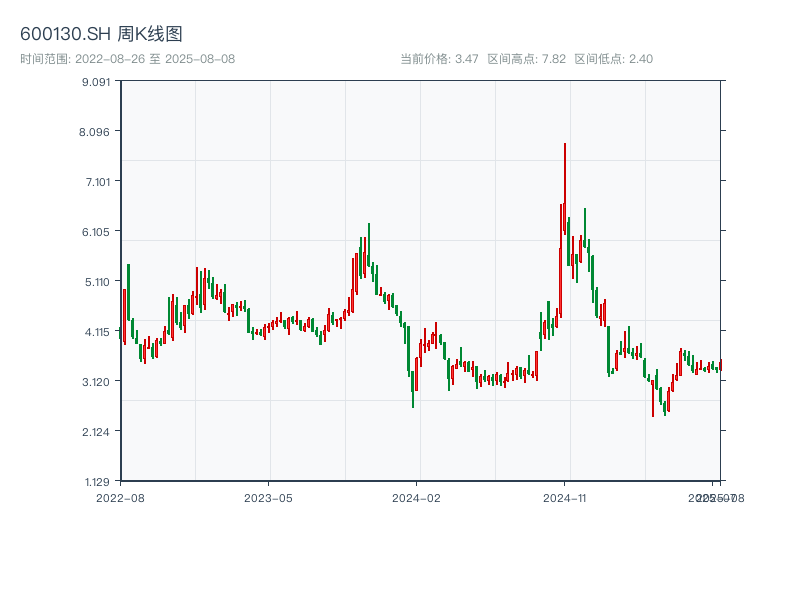Click the 区间低点: 2.40 label
Image resolution: width=800 pixels, height=600 pixels.
point(613,59)
